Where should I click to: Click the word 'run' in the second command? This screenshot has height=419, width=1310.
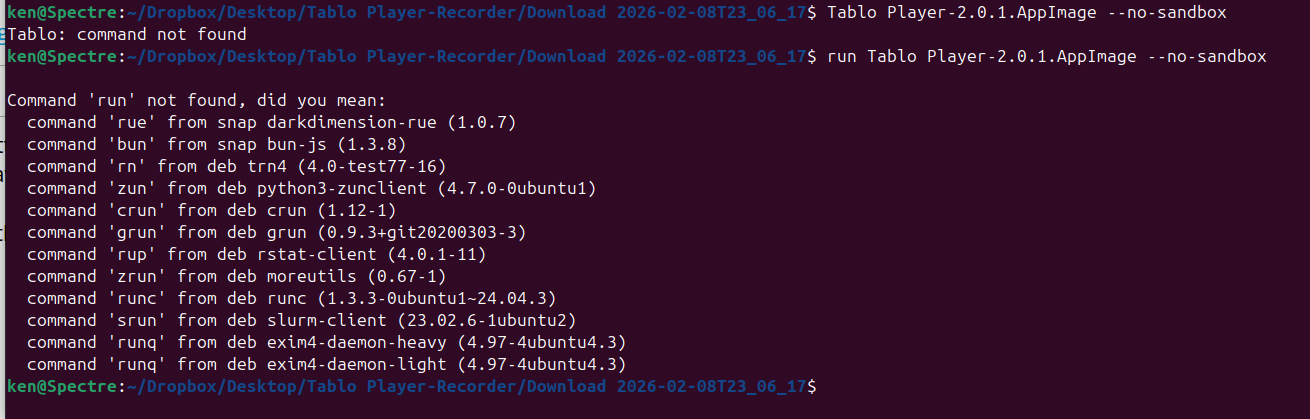coord(842,56)
